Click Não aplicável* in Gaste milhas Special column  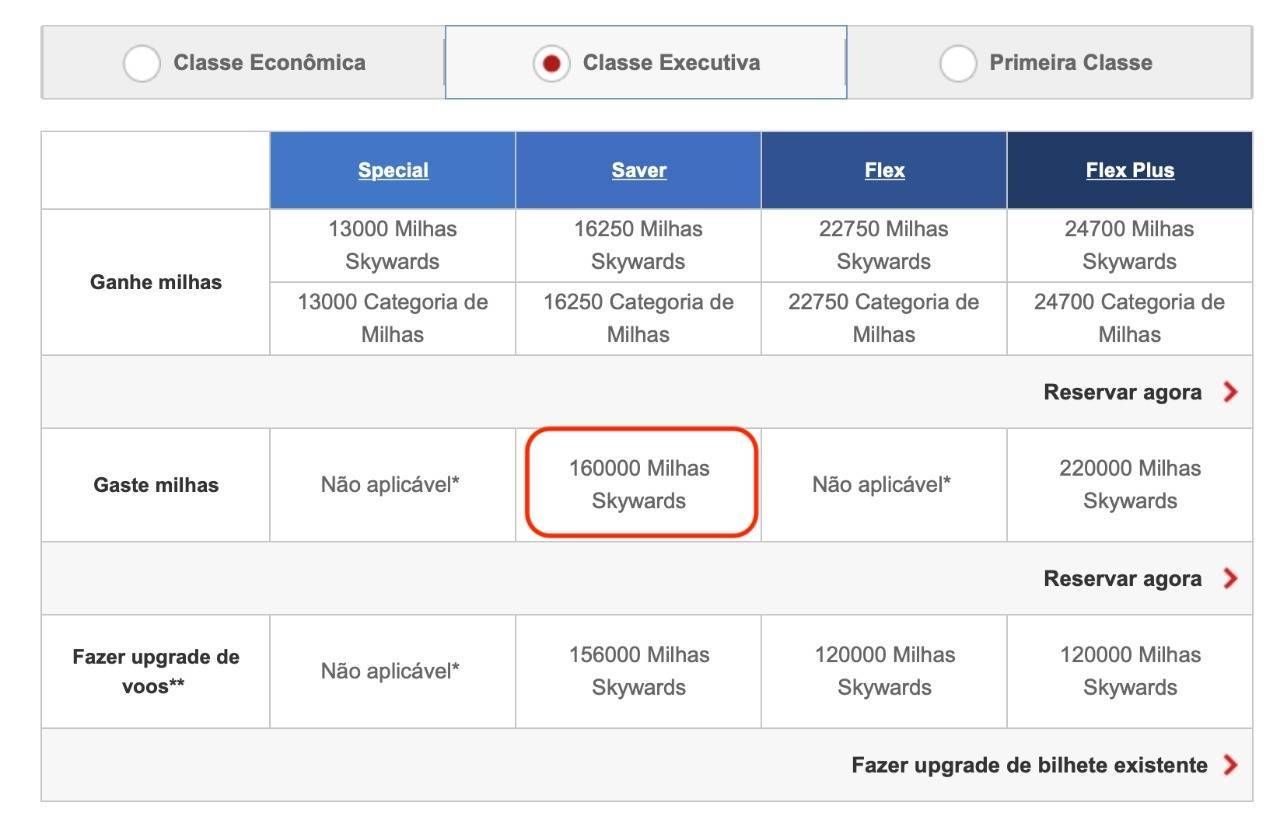coord(391,485)
